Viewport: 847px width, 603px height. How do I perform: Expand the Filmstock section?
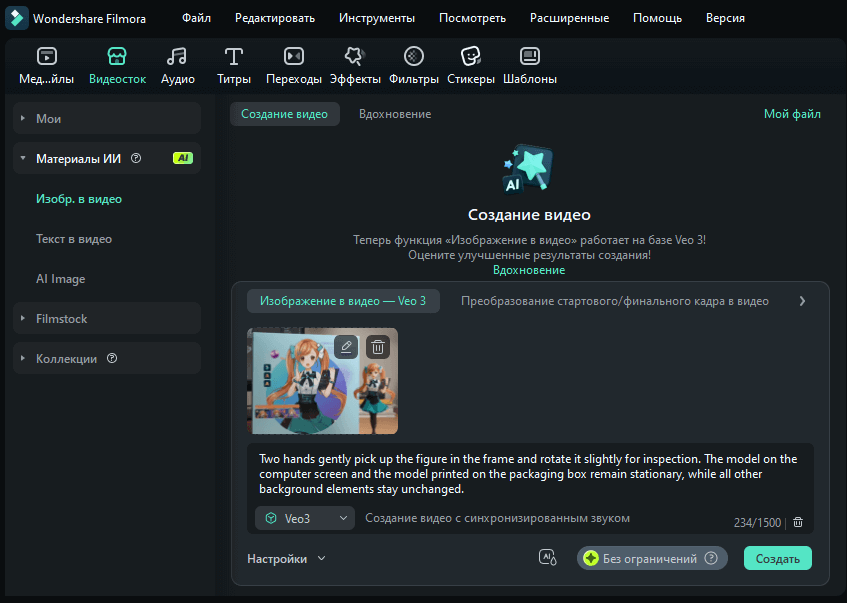[107, 318]
